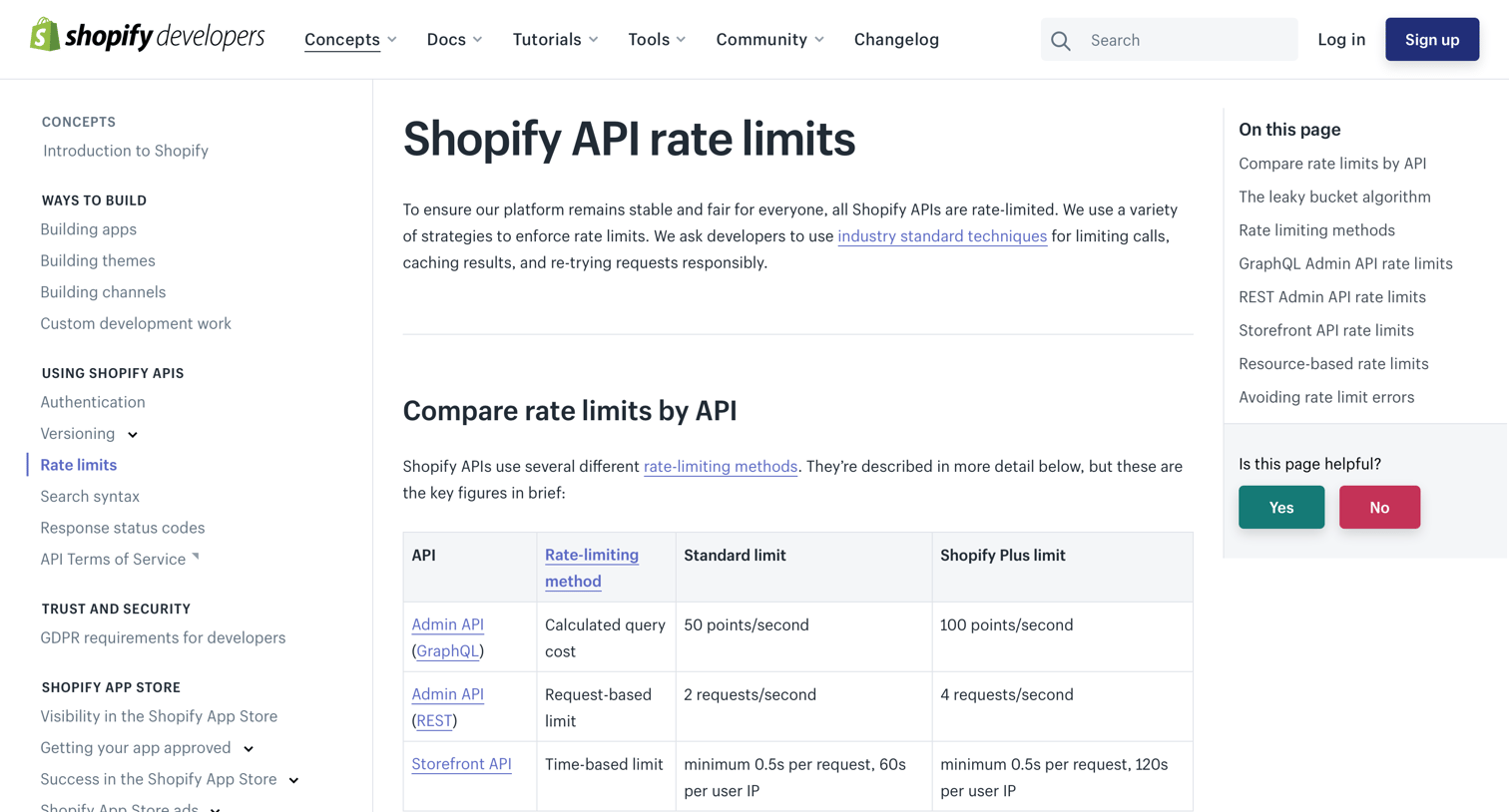Go to Introduction to Shopify

click(126, 151)
